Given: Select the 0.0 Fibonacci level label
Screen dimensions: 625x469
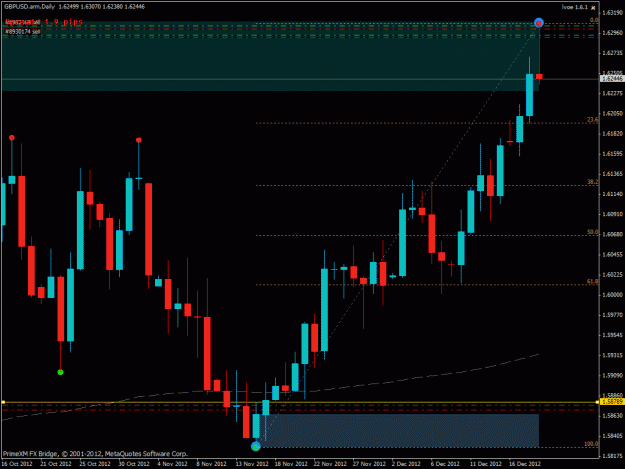Looking at the screenshot, I should click(594, 20).
